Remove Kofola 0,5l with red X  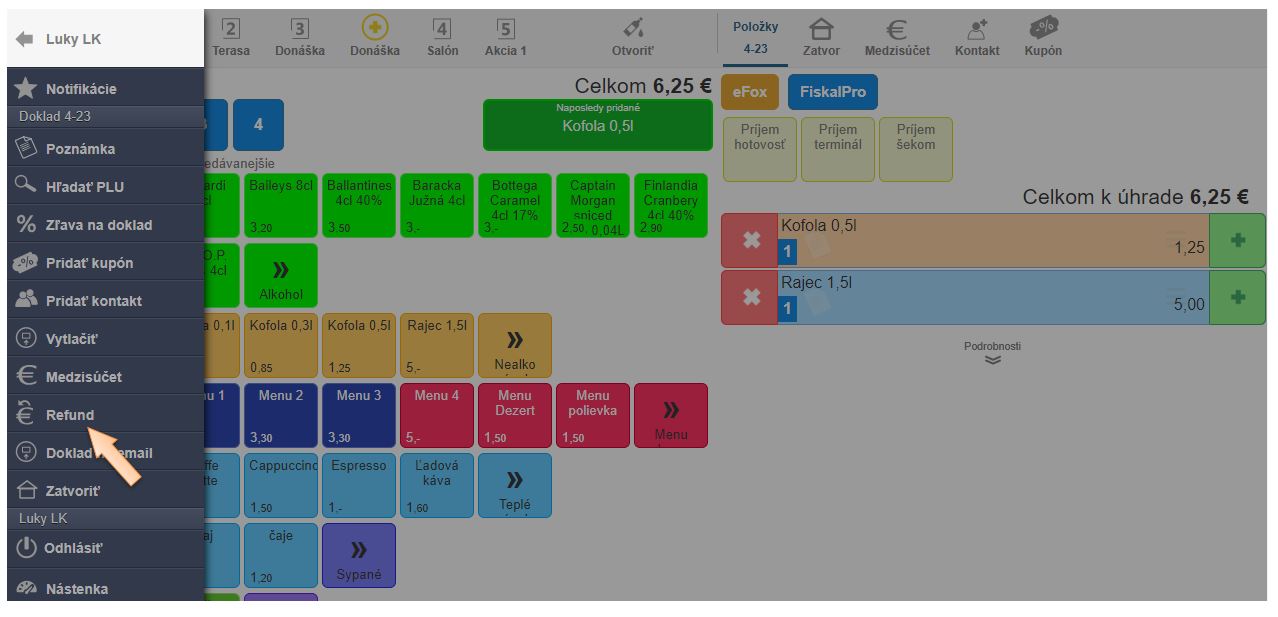pyautogui.click(x=750, y=241)
